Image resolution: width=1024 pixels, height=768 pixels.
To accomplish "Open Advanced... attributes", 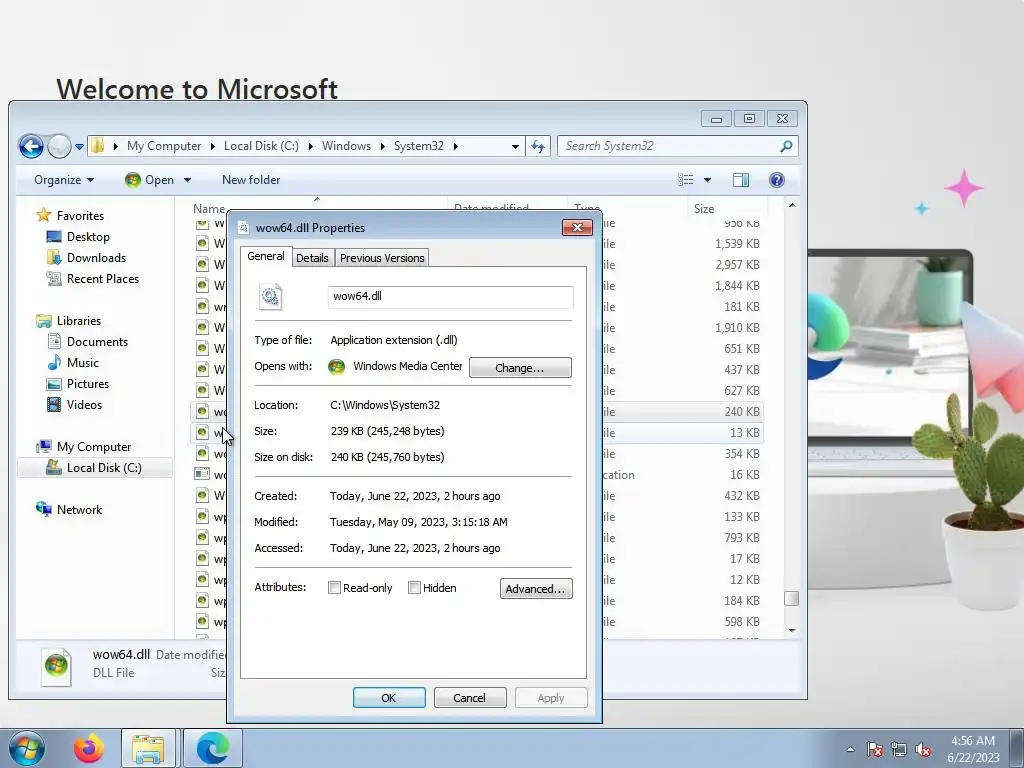I will pyautogui.click(x=536, y=588).
